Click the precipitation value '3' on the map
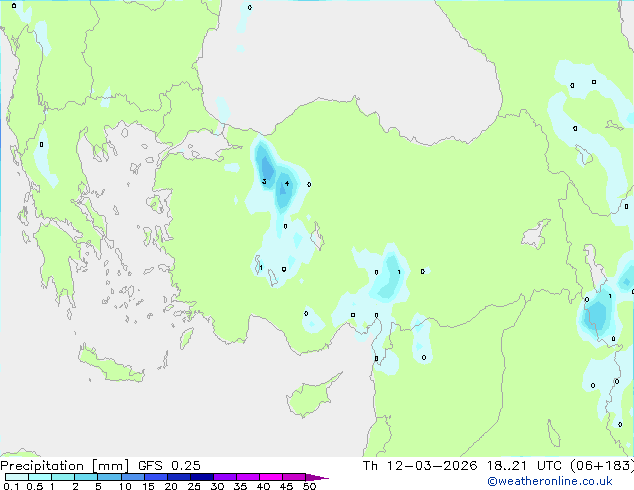The width and height of the screenshot is (634, 490). pyautogui.click(x=264, y=182)
